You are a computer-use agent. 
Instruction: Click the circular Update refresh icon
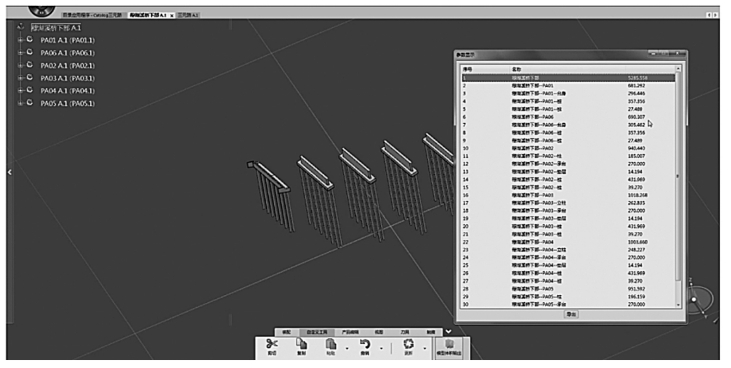point(408,344)
